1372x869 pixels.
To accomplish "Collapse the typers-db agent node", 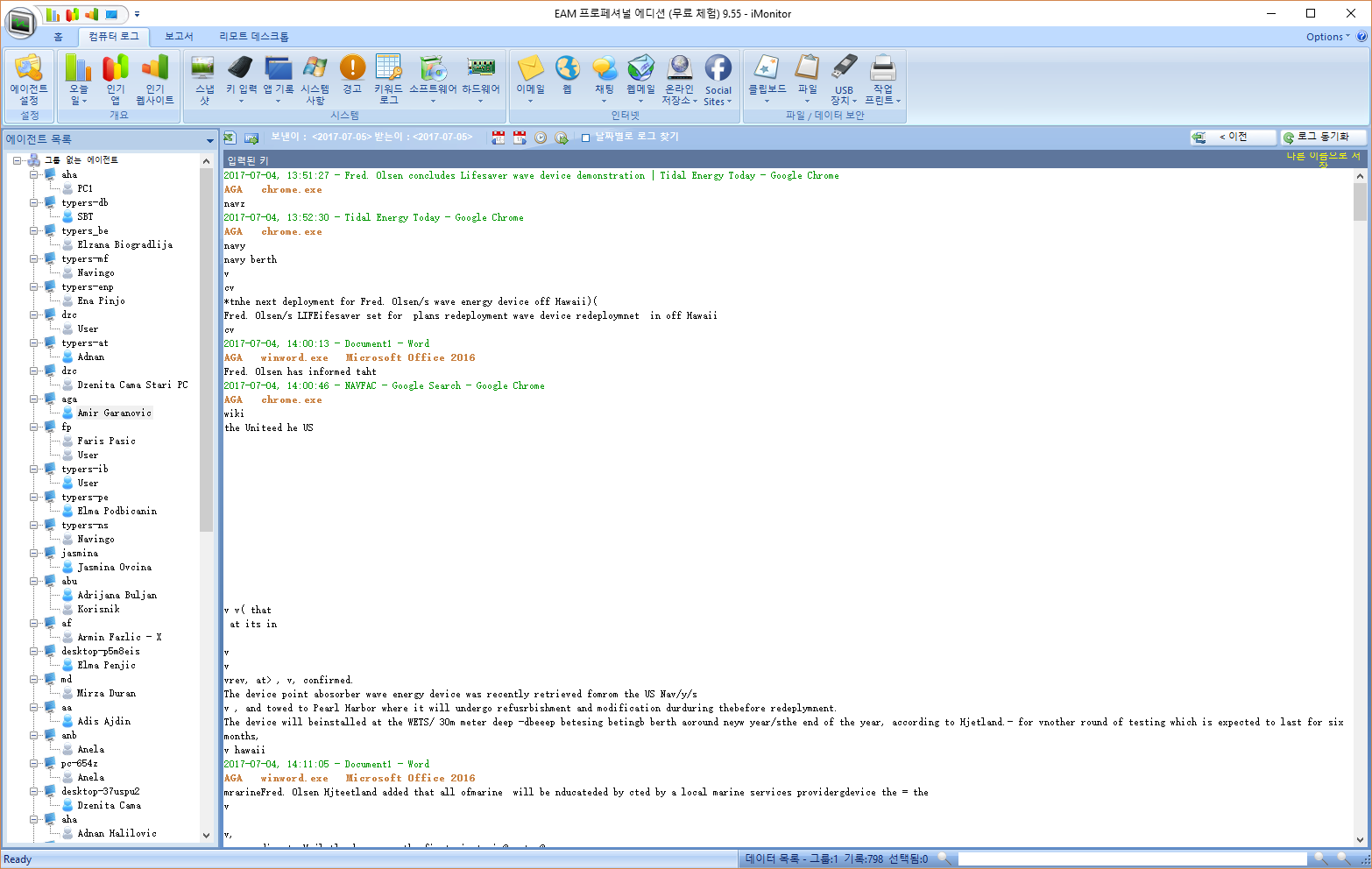I will (x=34, y=202).
